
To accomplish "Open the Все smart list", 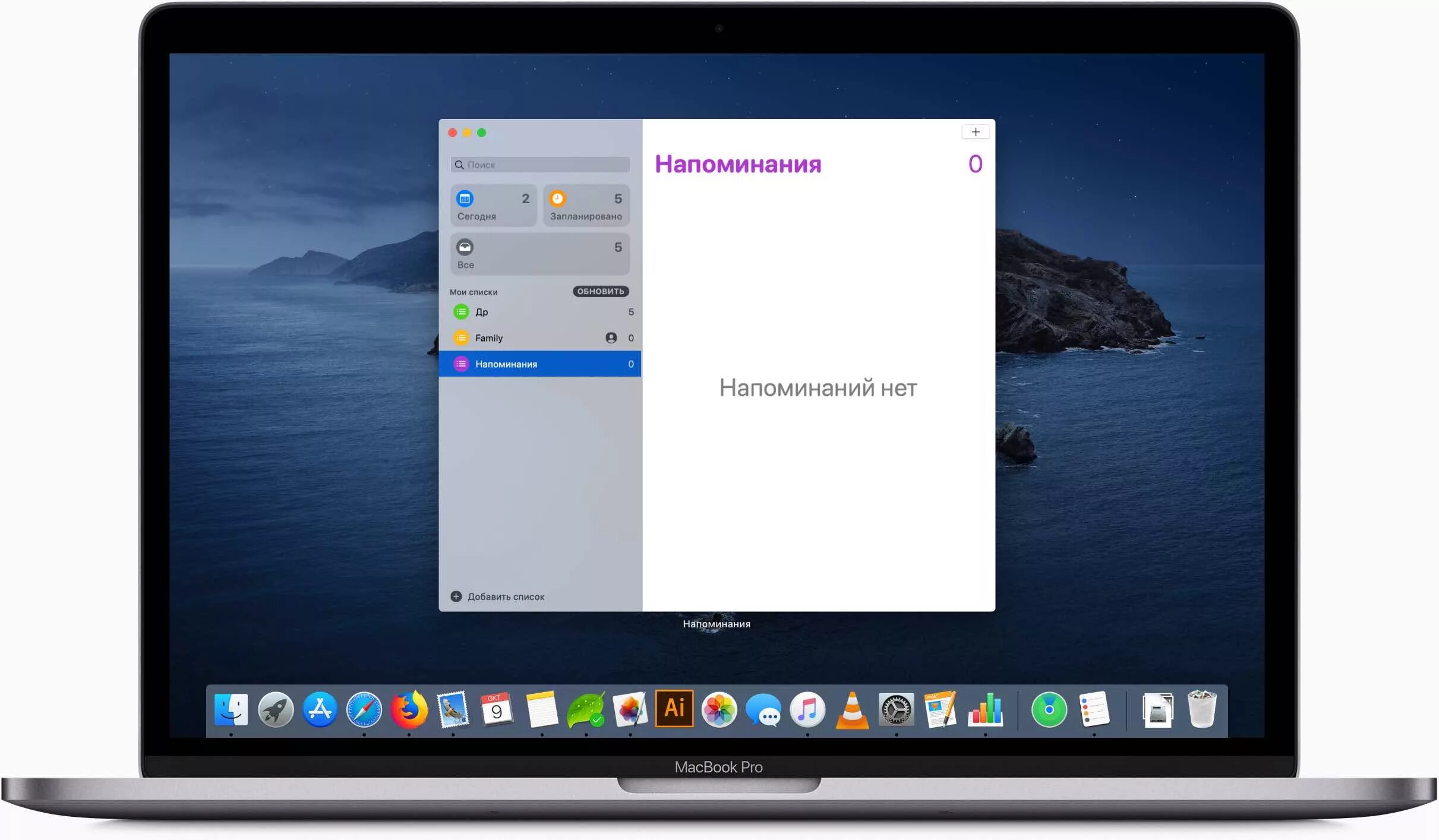I will coord(539,254).
